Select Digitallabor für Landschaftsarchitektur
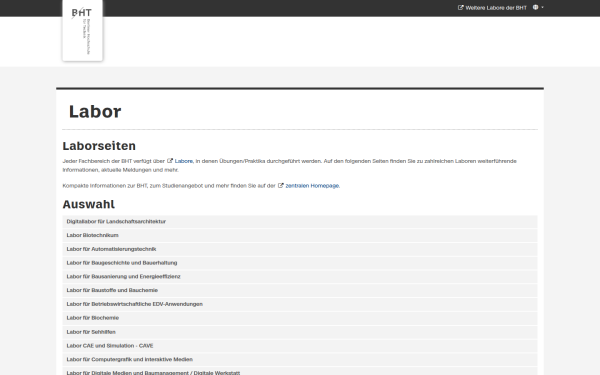600x375 pixels. pyautogui.click(x=300, y=222)
